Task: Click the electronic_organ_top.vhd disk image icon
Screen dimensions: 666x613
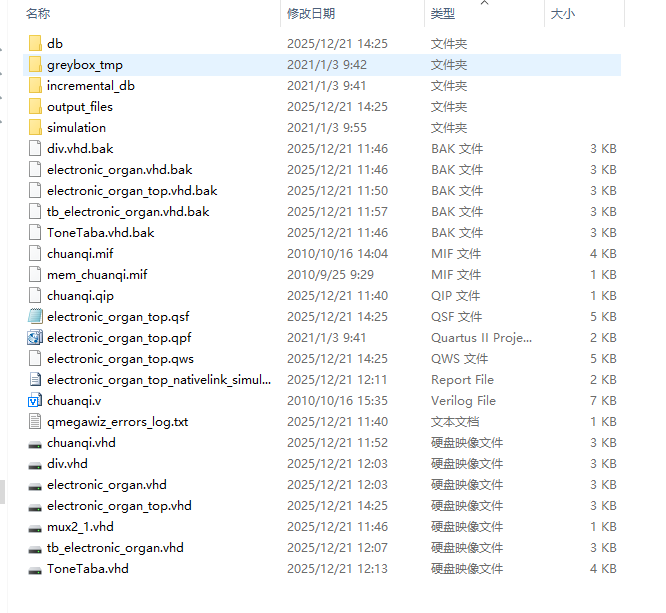Action: point(35,507)
